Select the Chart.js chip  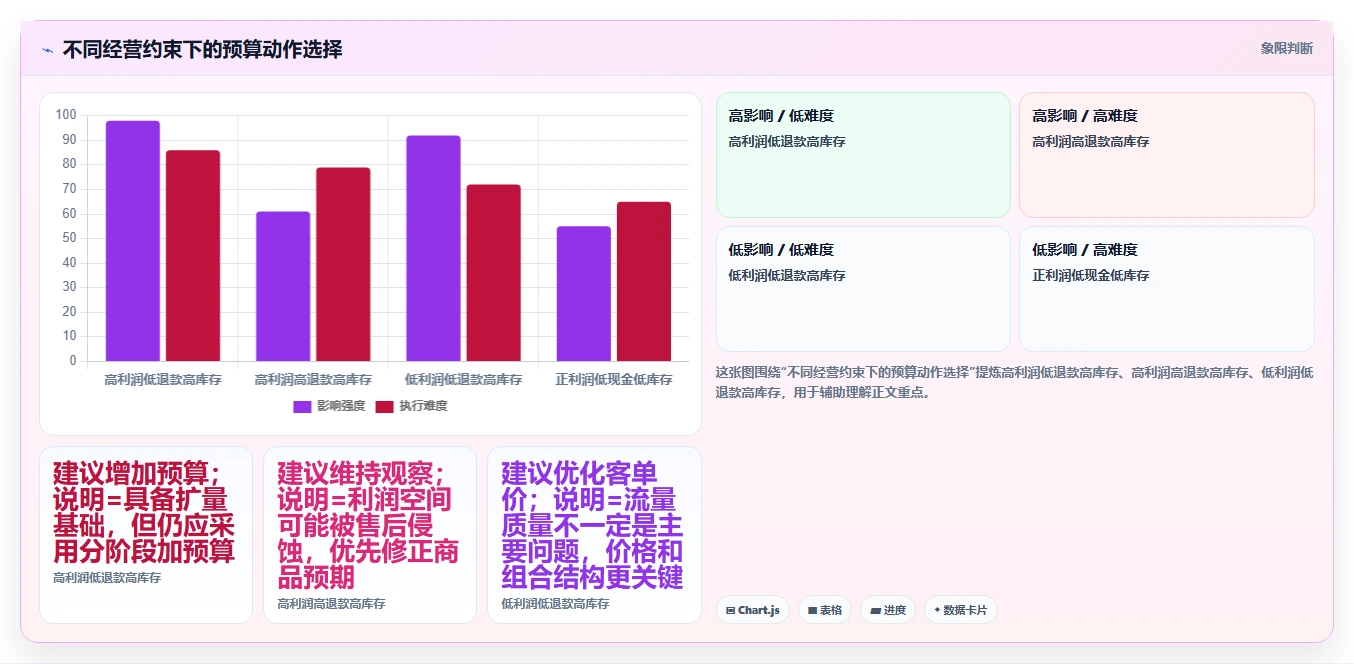click(753, 610)
